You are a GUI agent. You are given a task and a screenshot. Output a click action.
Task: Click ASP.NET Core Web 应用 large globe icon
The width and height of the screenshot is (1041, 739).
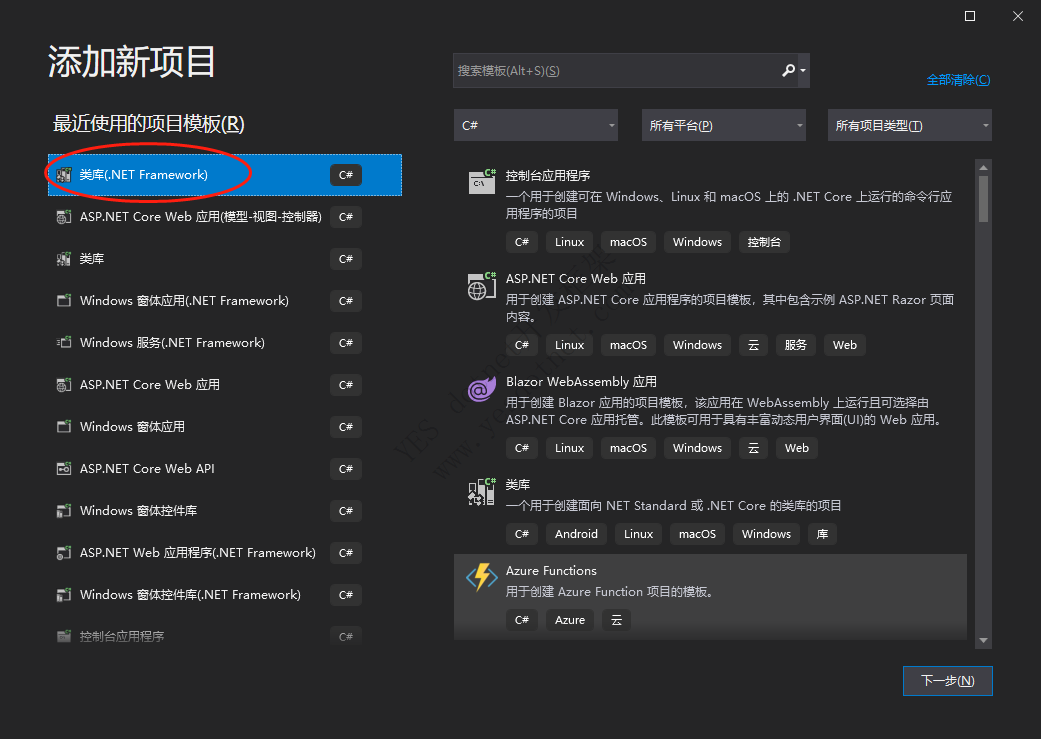(x=482, y=286)
